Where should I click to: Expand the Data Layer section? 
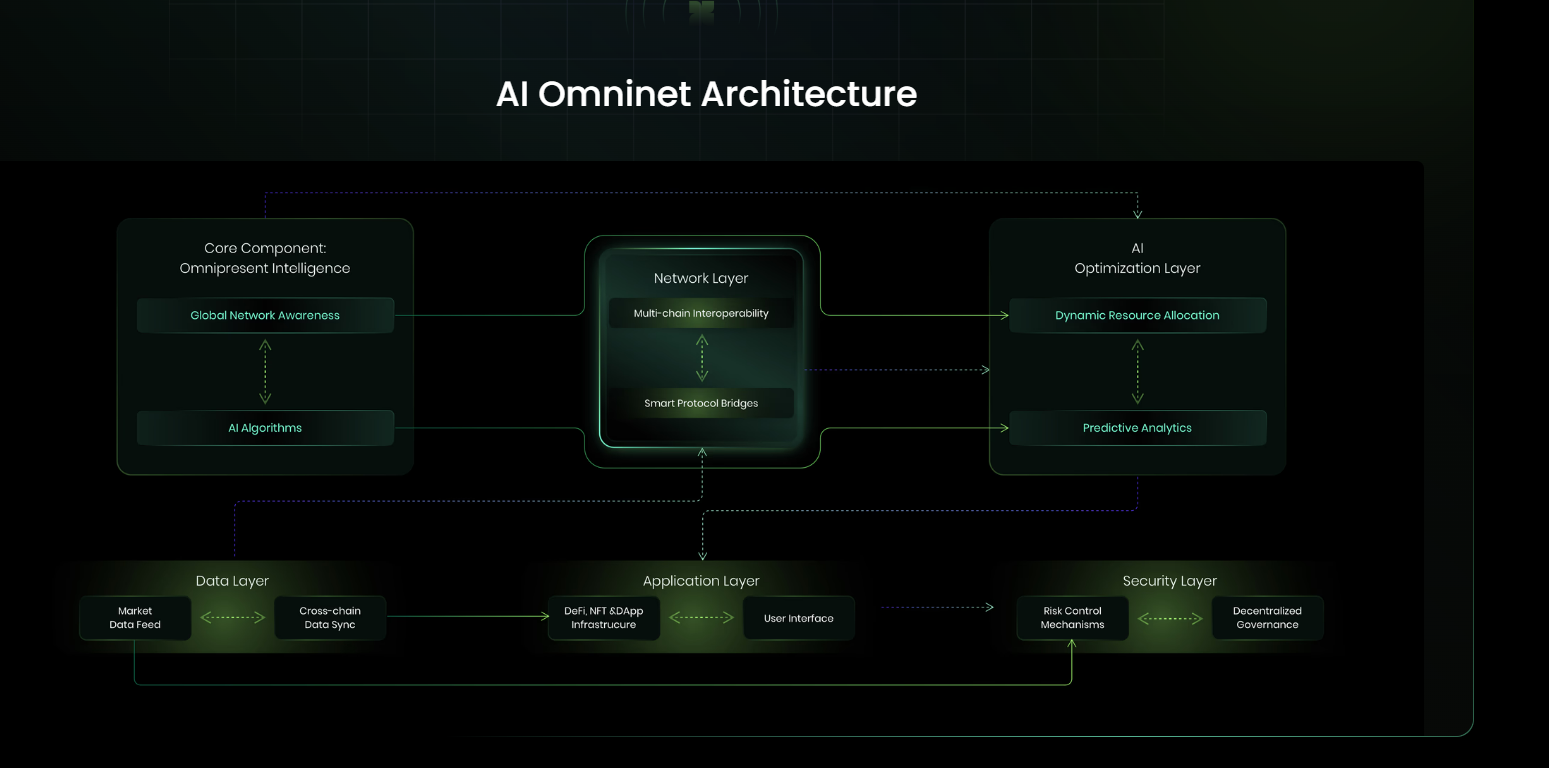click(x=232, y=580)
